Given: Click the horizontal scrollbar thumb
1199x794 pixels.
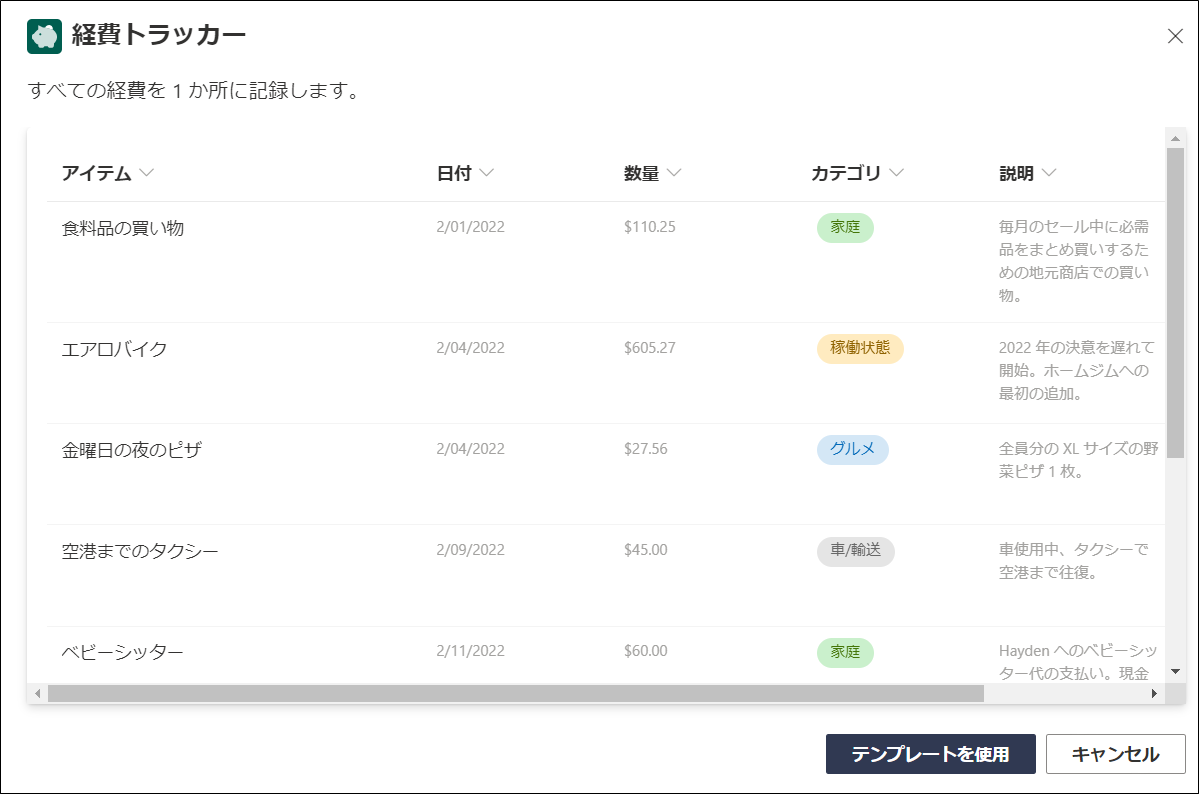Looking at the screenshot, I should [x=515, y=694].
